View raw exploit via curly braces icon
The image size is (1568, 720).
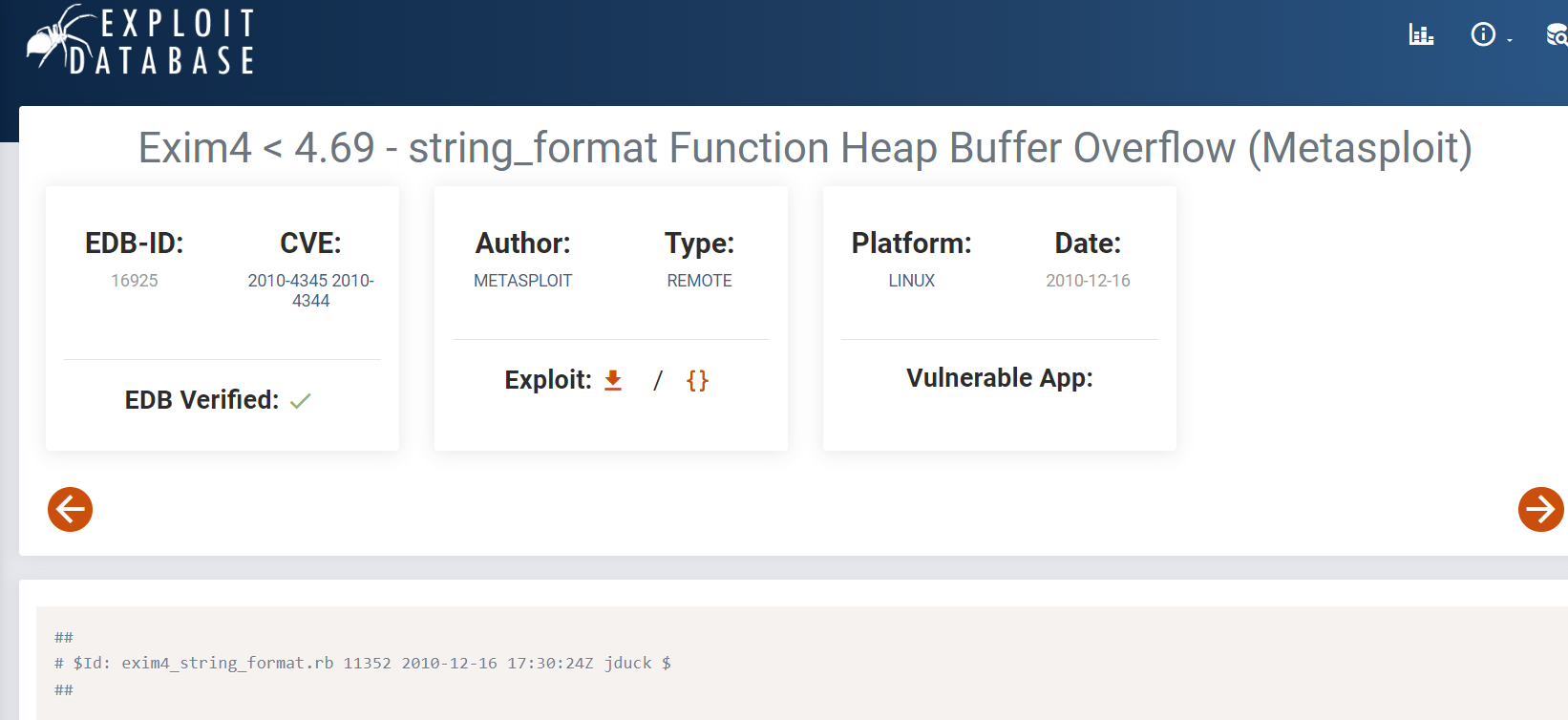click(x=697, y=380)
